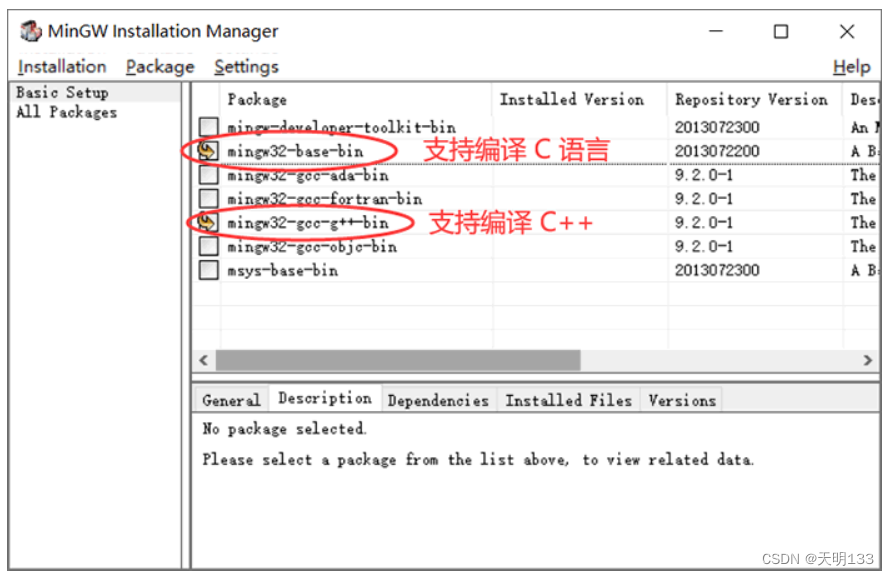Open the Package menu
The width and height of the screenshot is (889, 575).
tap(160, 67)
